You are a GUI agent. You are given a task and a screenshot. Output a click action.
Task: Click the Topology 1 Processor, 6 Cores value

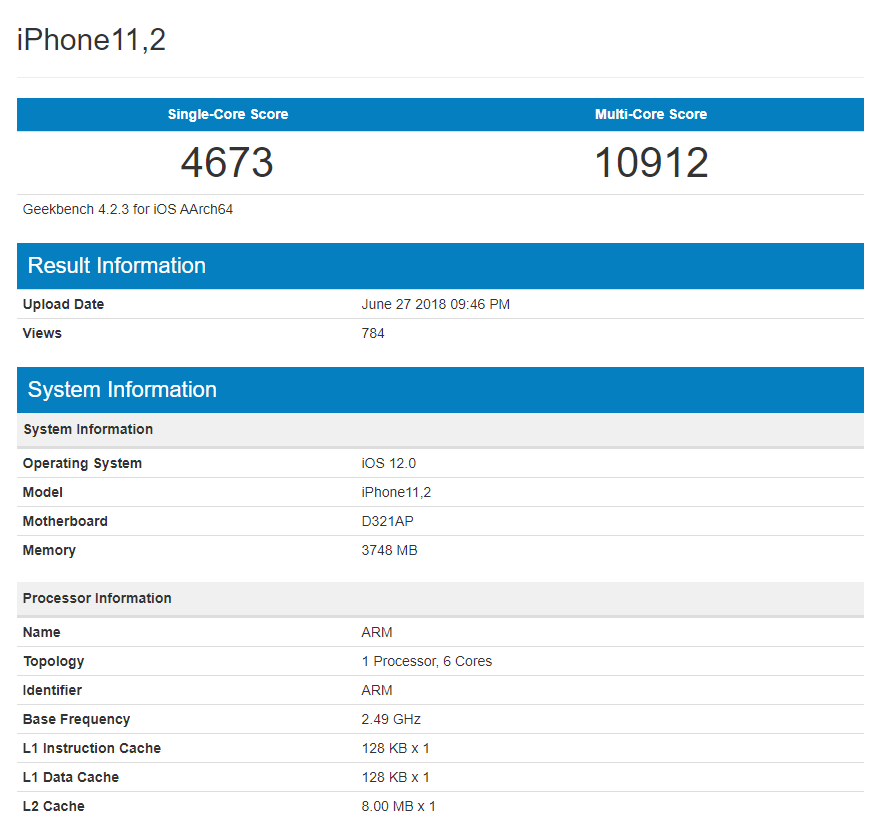(x=427, y=661)
